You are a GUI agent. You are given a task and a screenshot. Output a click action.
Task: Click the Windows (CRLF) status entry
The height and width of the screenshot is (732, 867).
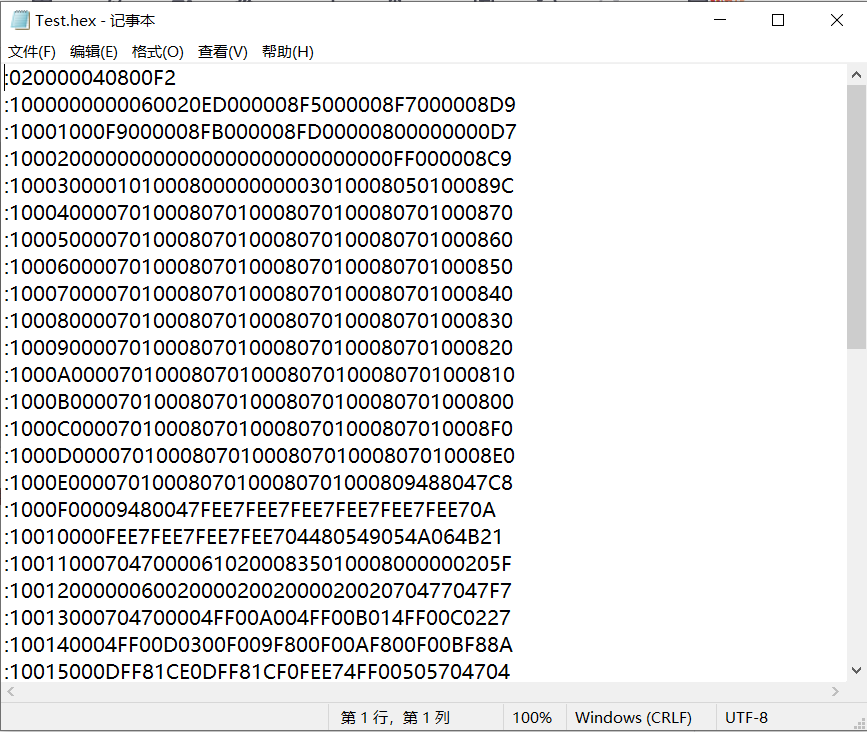coord(633,718)
